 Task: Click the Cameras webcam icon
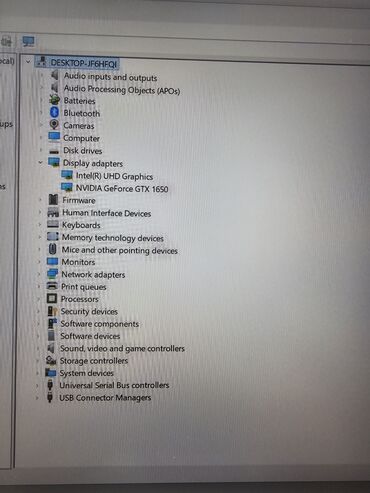pos(54,125)
